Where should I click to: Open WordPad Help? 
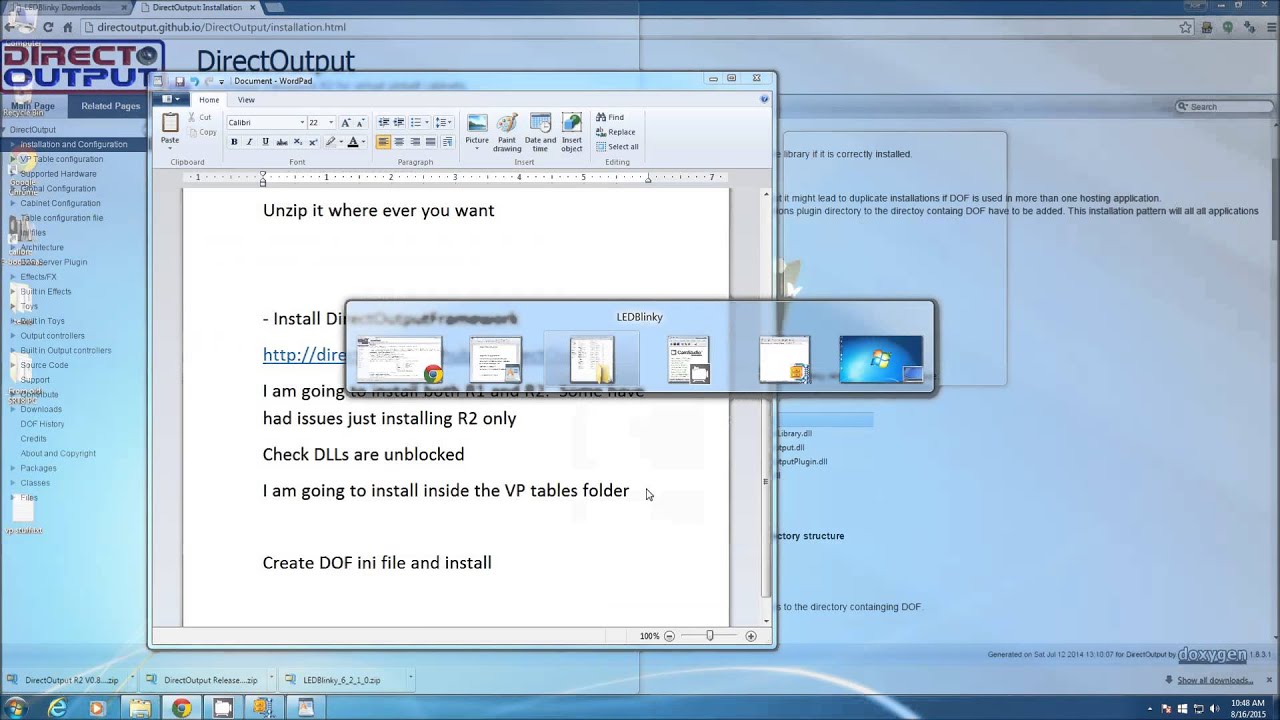click(765, 99)
